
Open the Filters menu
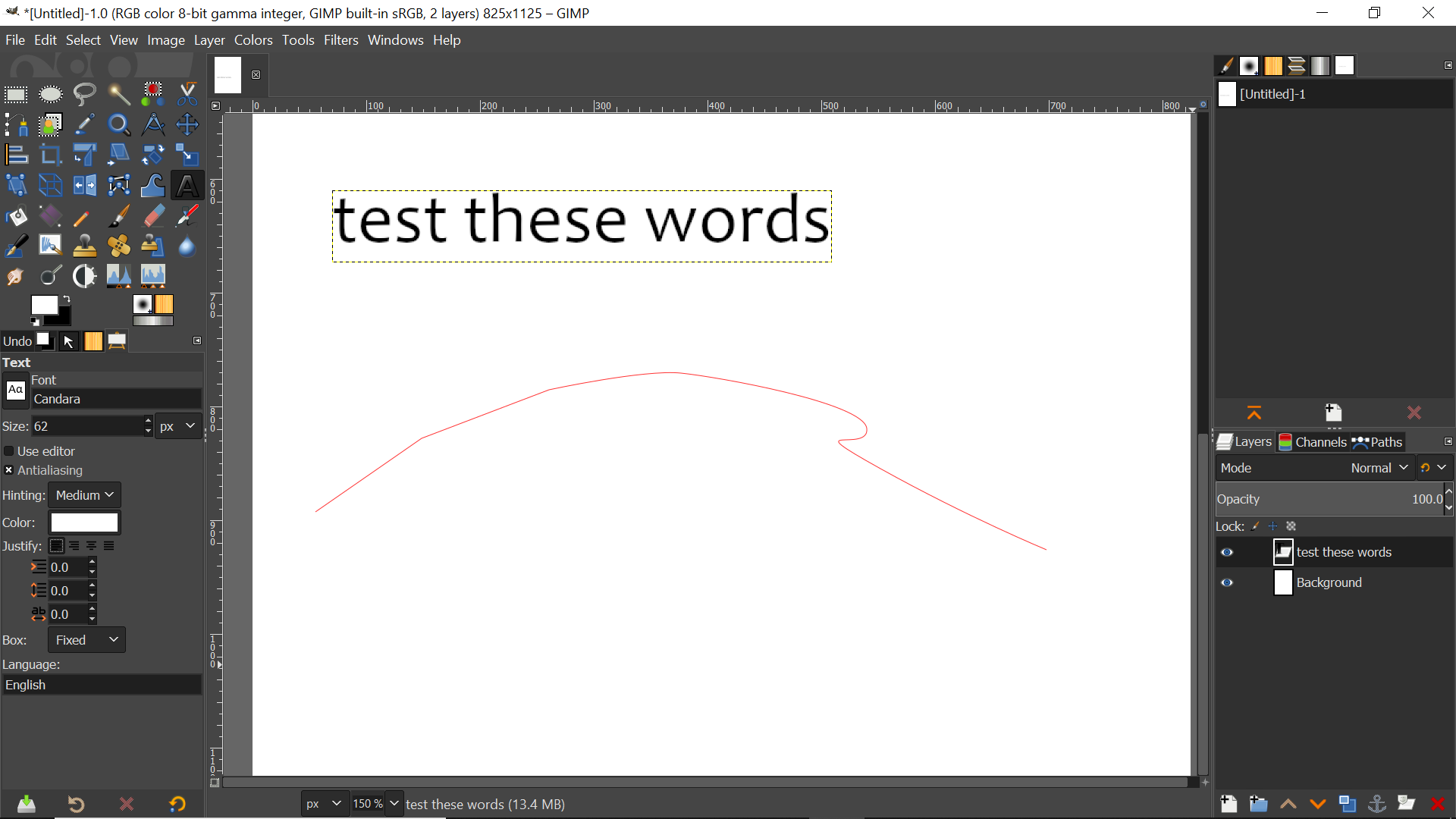coord(340,40)
